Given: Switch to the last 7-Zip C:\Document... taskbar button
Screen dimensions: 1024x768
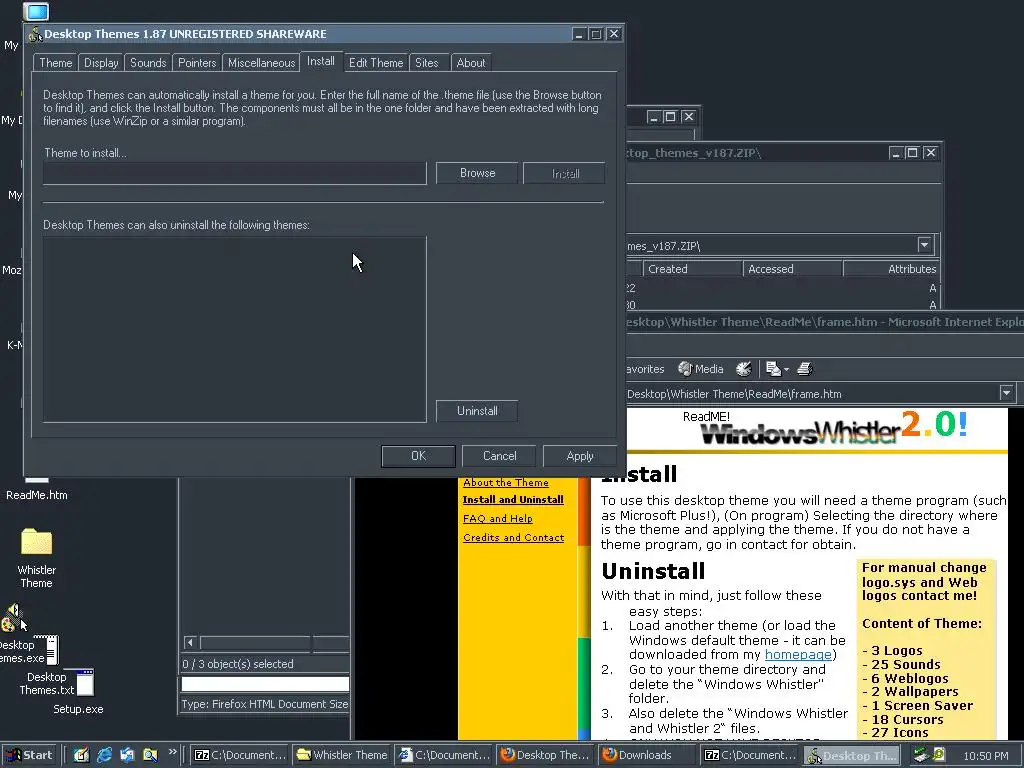Looking at the screenshot, I should pos(750,755).
